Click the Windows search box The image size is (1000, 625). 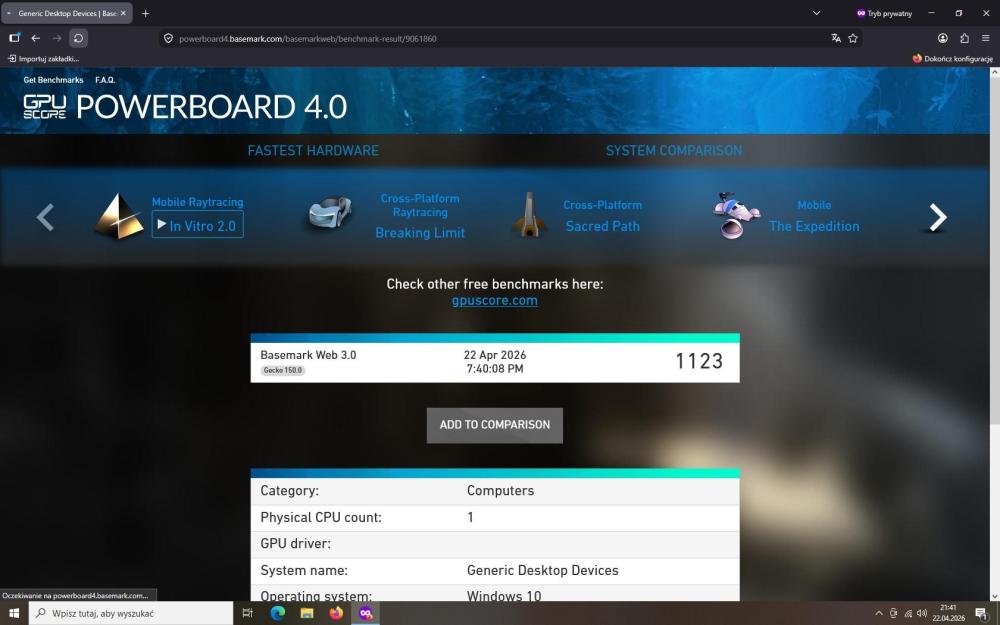pos(133,614)
